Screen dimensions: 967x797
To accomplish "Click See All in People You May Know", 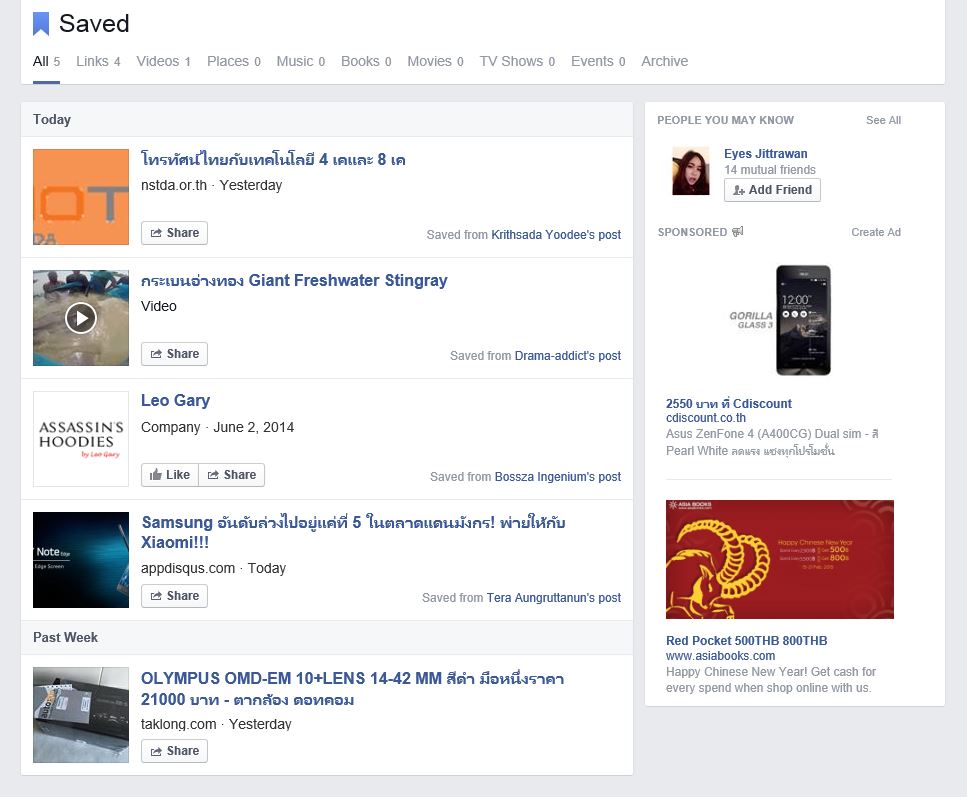I will [x=883, y=120].
